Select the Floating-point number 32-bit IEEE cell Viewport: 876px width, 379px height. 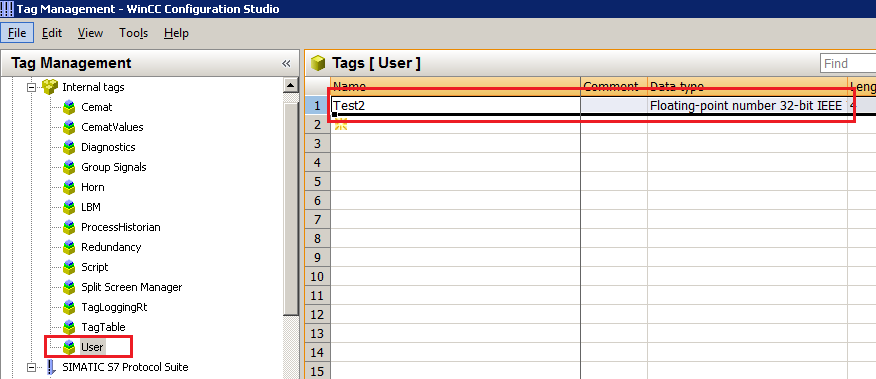tap(748, 105)
